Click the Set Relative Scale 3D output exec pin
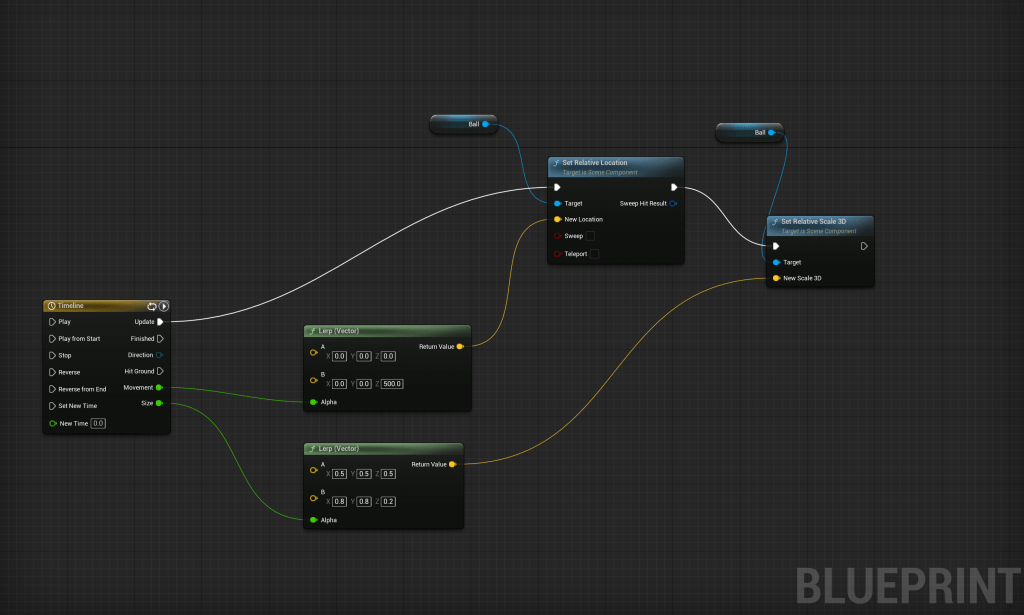The height and width of the screenshot is (615, 1024). click(x=864, y=246)
